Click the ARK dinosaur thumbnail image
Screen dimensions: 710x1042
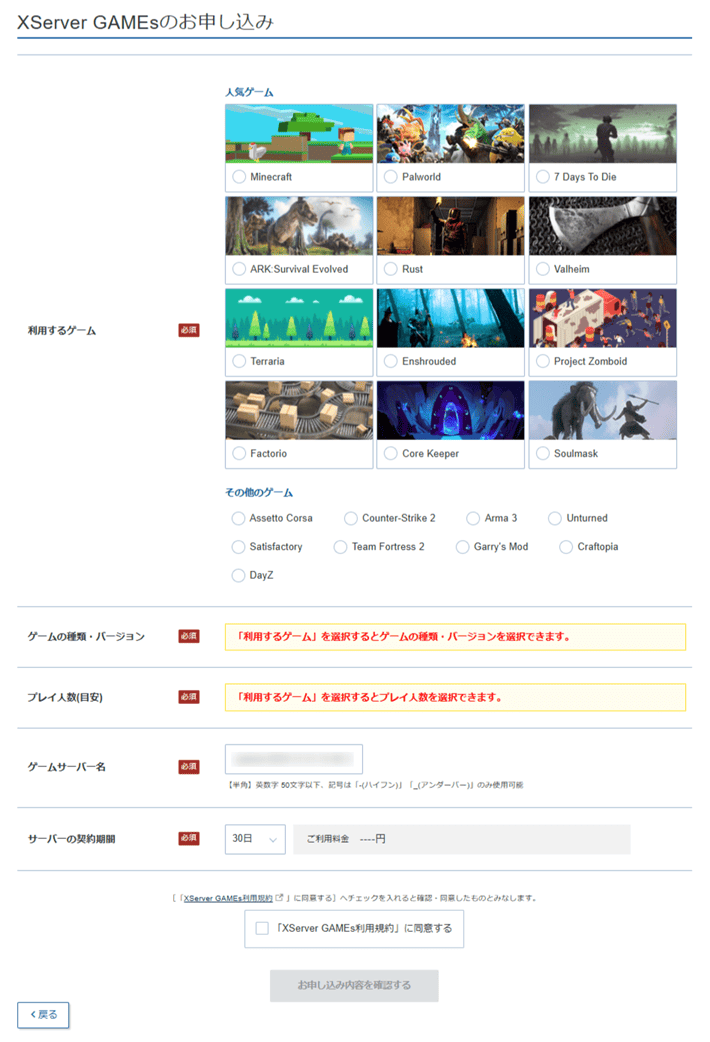click(x=299, y=226)
